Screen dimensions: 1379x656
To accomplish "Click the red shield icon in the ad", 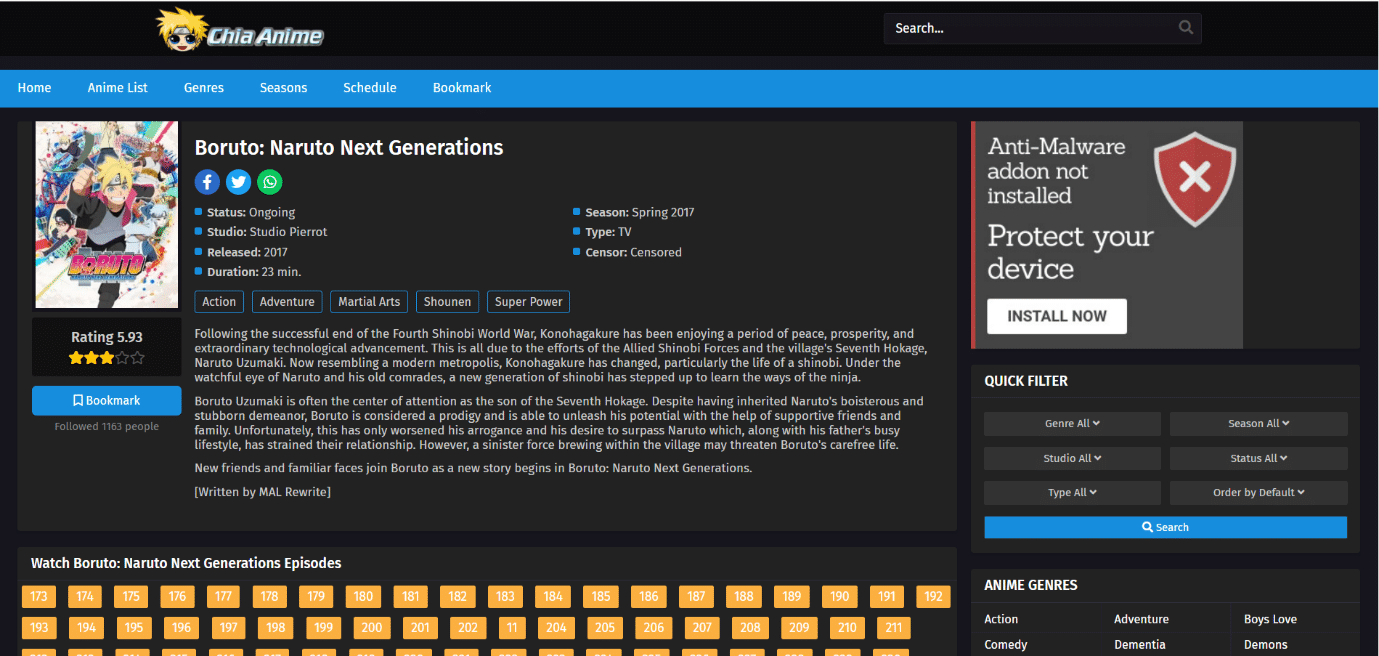I will pyautogui.click(x=1195, y=180).
